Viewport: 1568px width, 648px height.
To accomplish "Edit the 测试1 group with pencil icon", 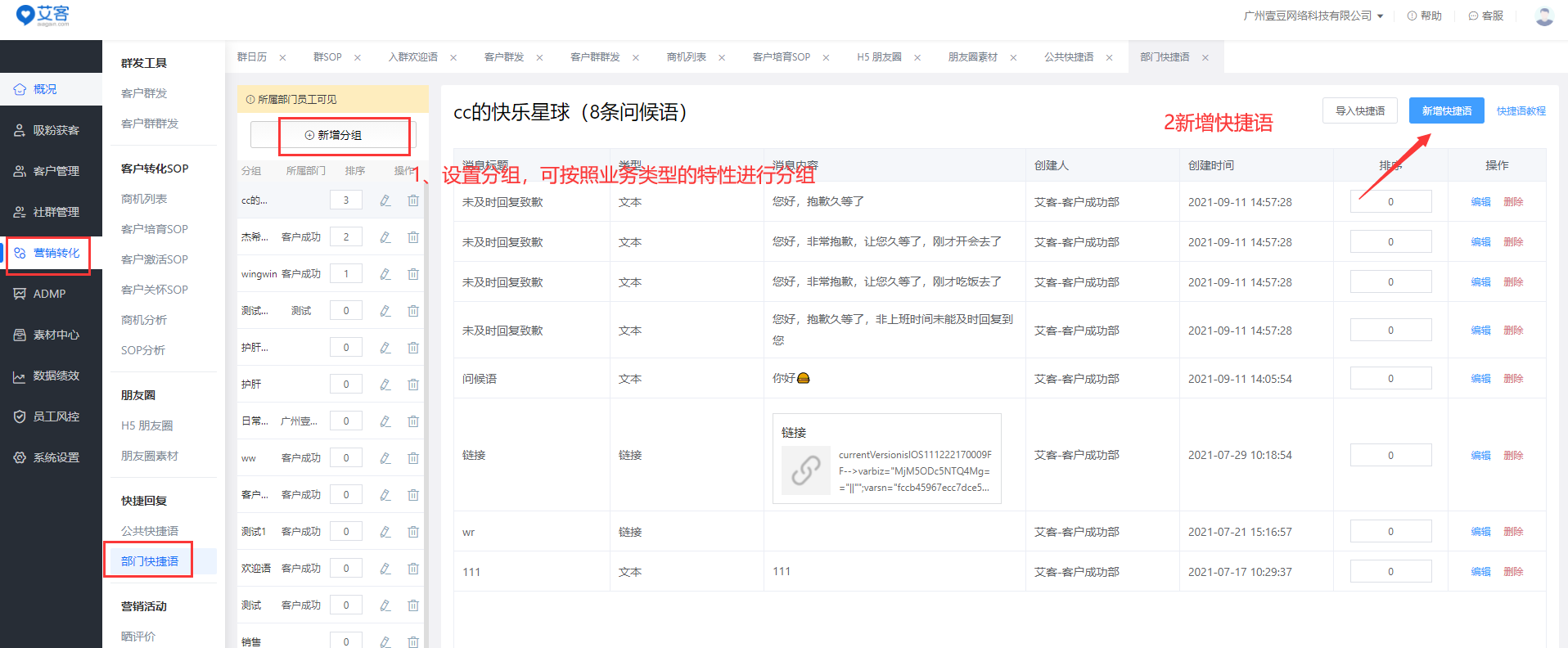I will [x=385, y=532].
